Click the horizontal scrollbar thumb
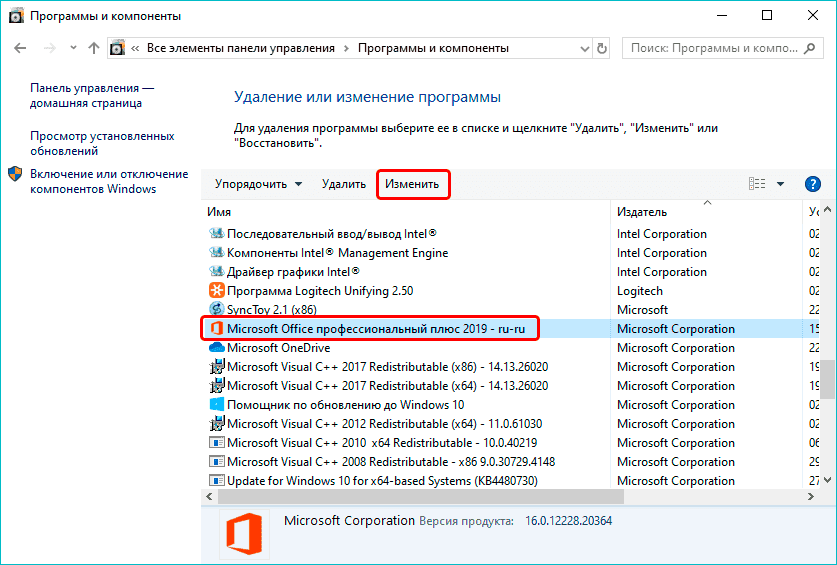 click(x=421, y=497)
